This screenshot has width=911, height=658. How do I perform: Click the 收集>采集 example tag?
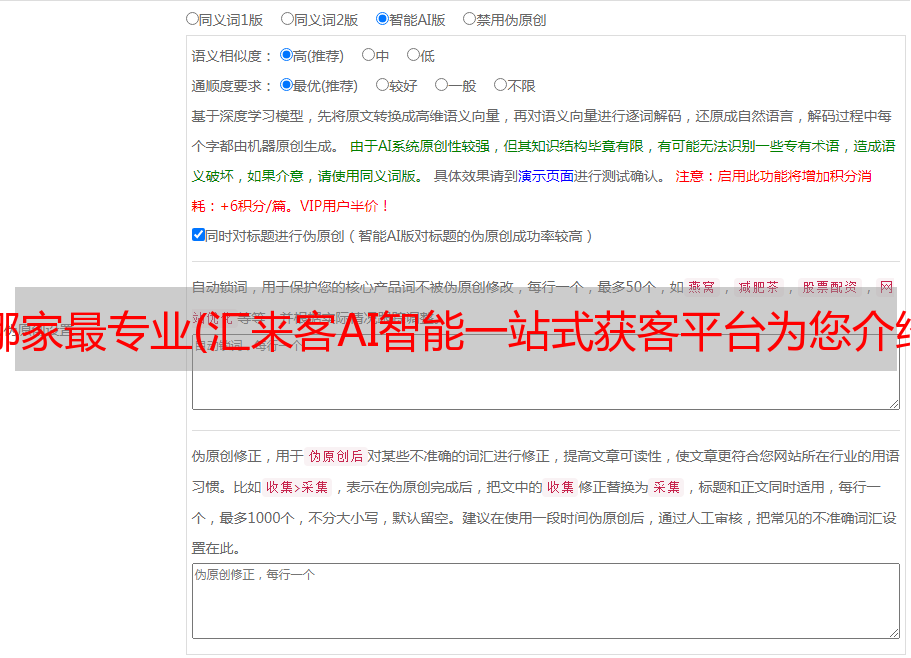[x=297, y=487]
